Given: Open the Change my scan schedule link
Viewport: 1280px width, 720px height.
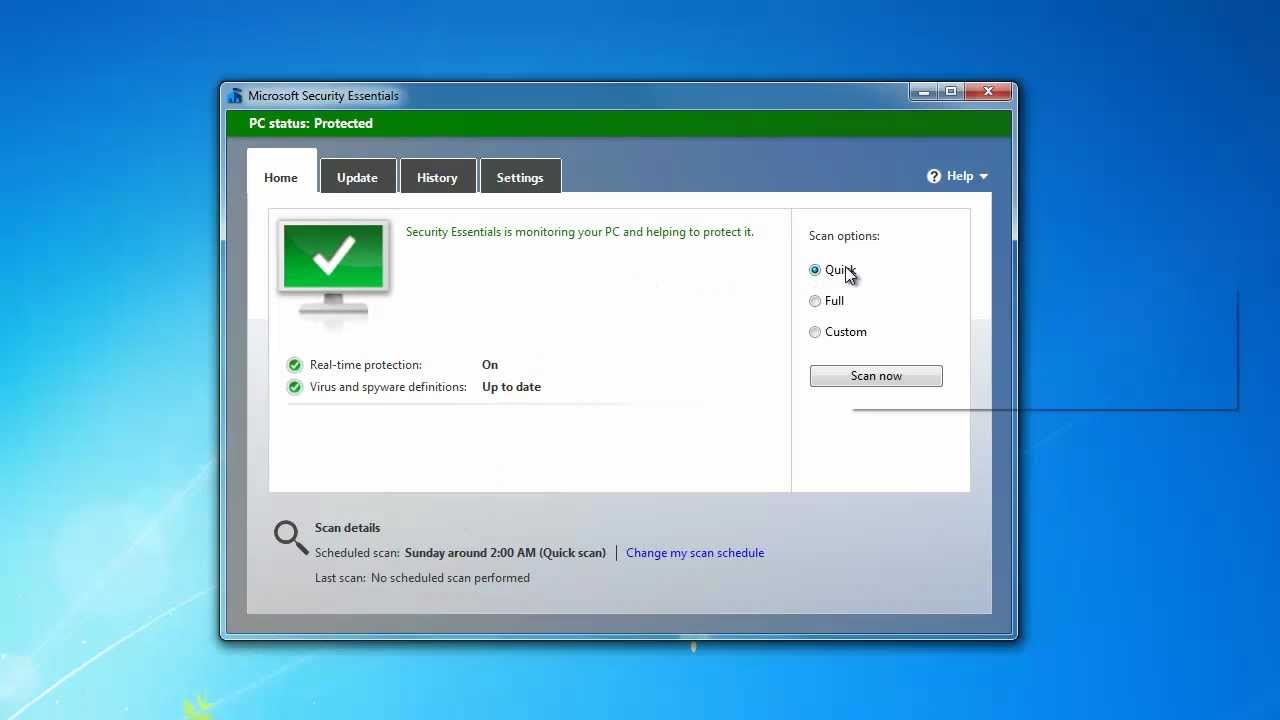Looking at the screenshot, I should coord(695,553).
